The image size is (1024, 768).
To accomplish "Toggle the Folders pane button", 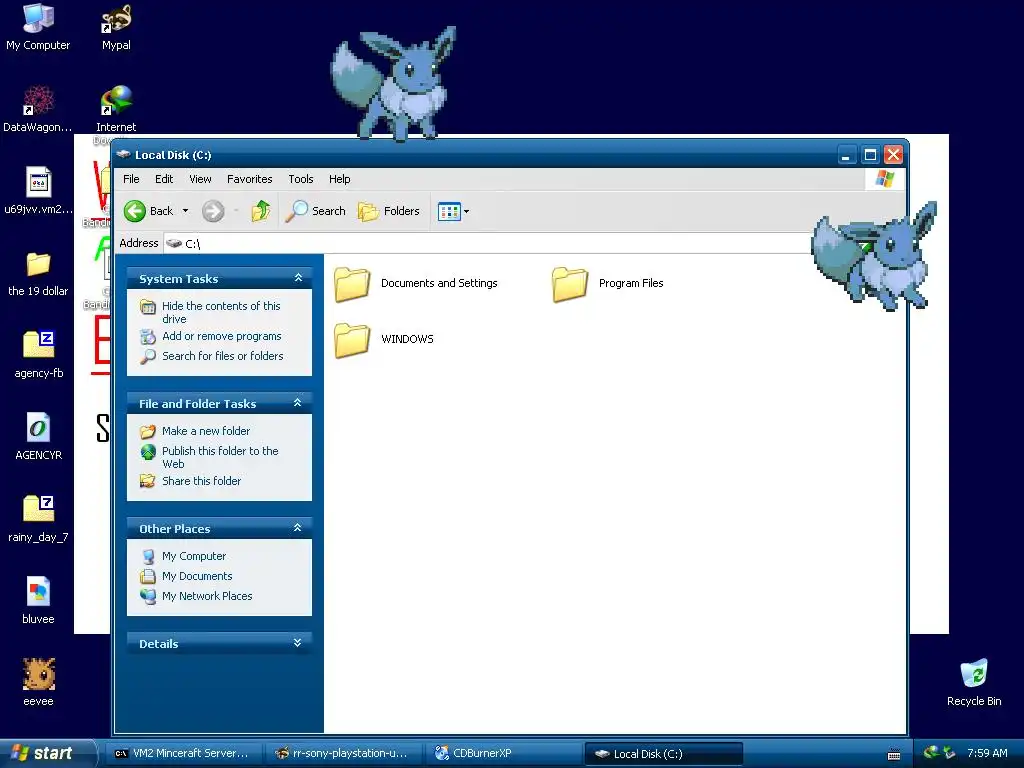I will click(x=389, y=211).
